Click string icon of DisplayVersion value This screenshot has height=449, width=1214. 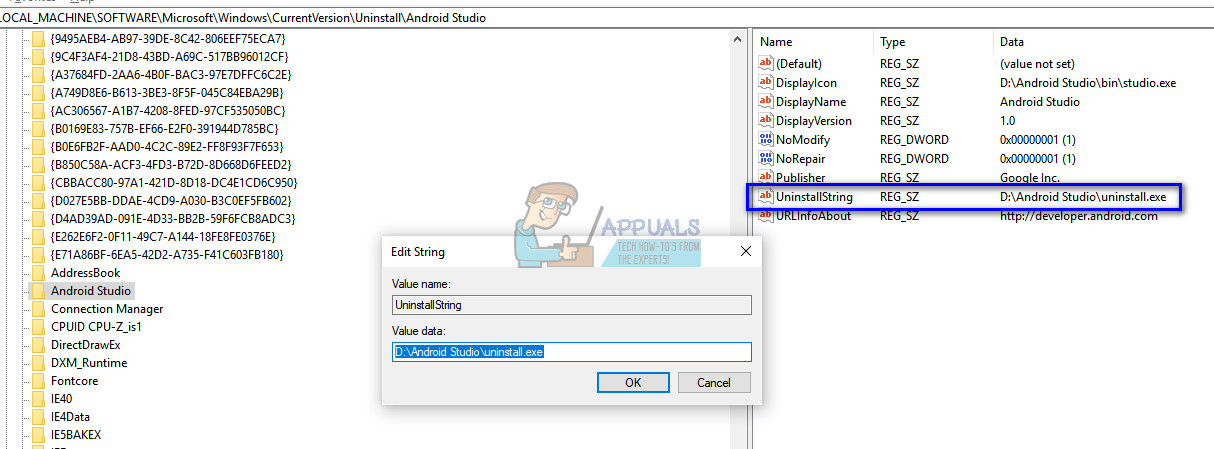point(766,121)
